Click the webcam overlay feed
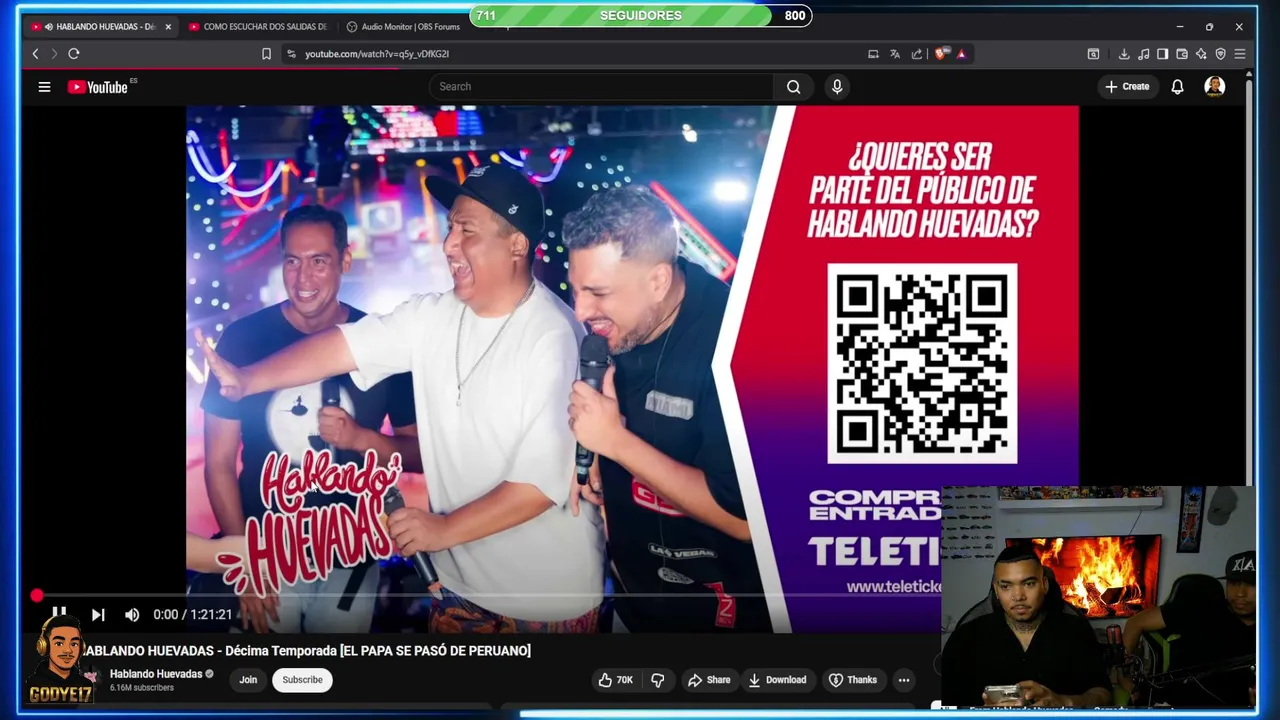The image size is (1280, 720). coord(1098,597)
